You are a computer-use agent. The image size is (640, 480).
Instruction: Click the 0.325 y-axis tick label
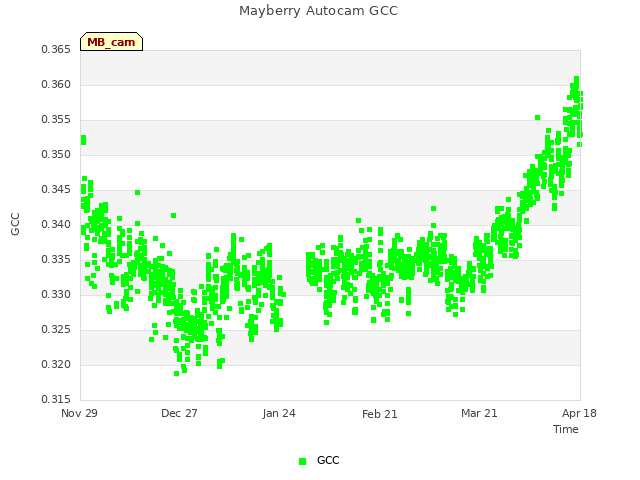pos(56,329)
